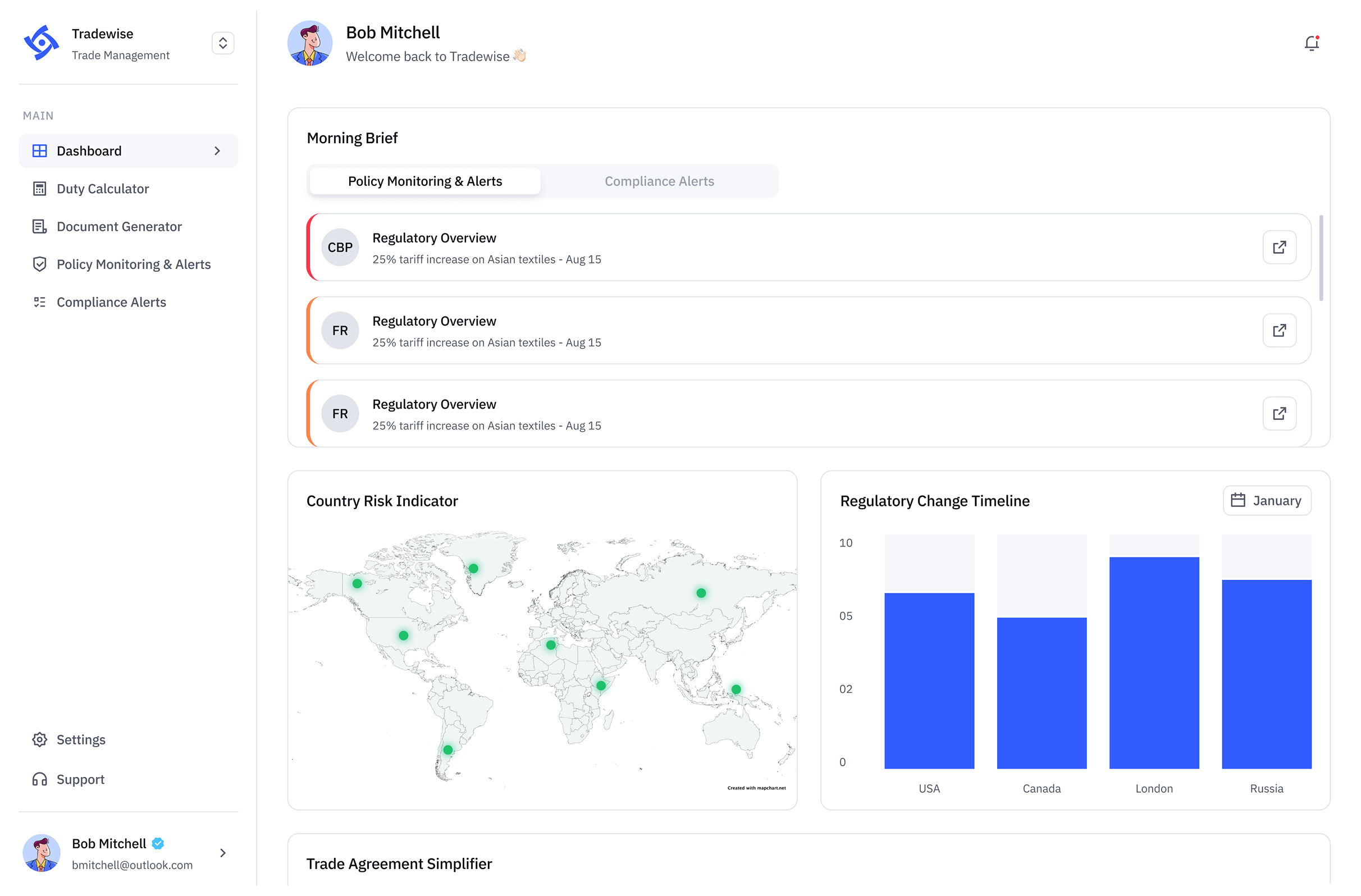The height and width of the screenshot is (896, 1361).
Task: Click the notification bell icon
Action: coord(1311,43)
